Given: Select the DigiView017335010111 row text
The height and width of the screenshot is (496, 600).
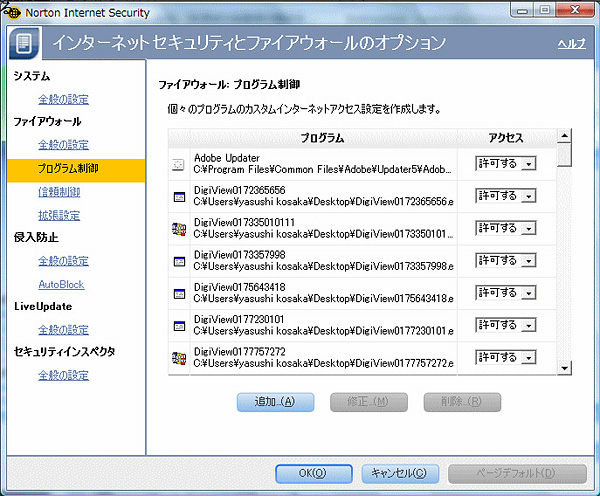Looking at the screenshot, I should click(323, 228).
